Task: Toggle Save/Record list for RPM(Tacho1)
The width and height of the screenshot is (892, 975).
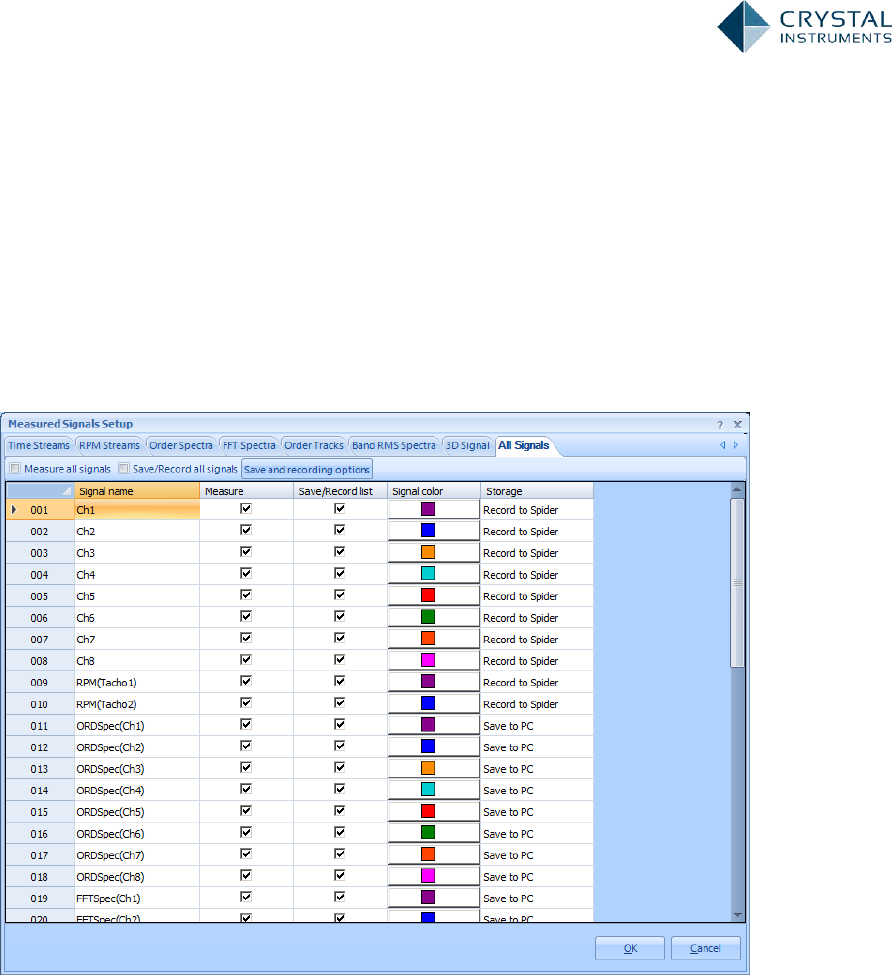Action: (339, 681)
